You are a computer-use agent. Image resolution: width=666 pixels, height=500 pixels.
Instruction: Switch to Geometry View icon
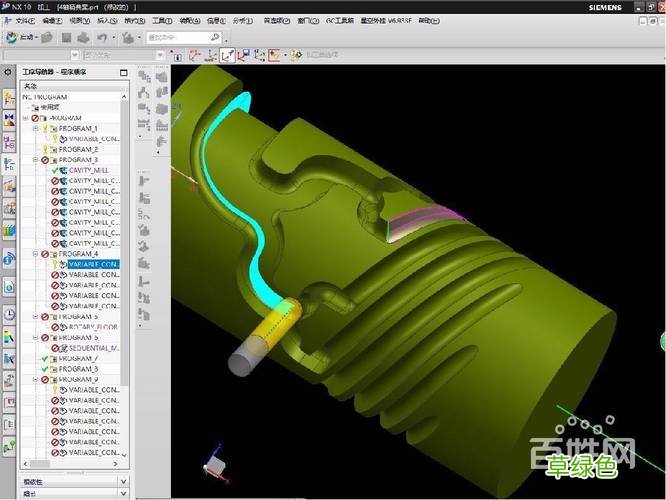144,108
